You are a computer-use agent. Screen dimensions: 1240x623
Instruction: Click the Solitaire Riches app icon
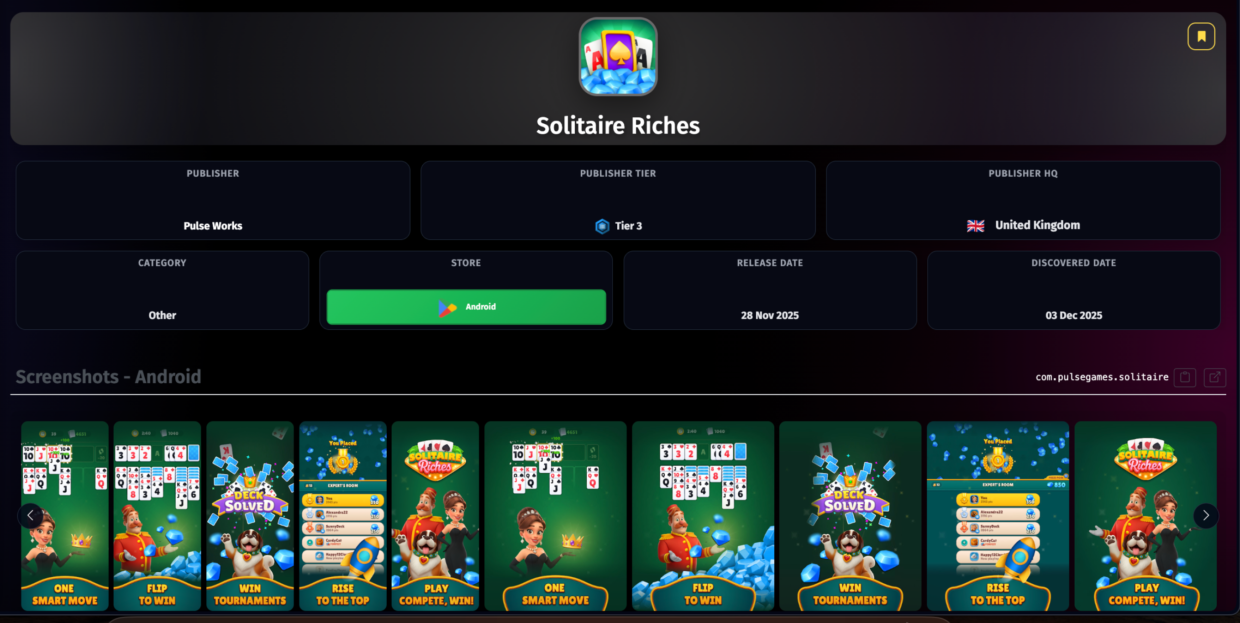pos(618,57)
